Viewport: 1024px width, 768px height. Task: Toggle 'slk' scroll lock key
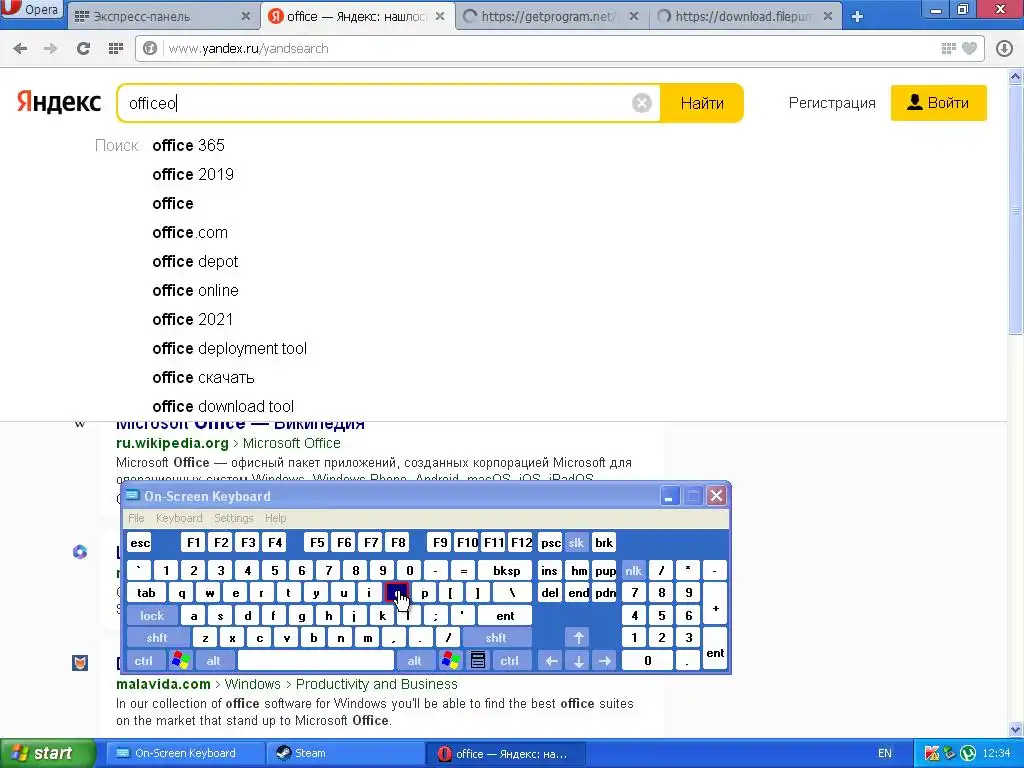point(576,543)
